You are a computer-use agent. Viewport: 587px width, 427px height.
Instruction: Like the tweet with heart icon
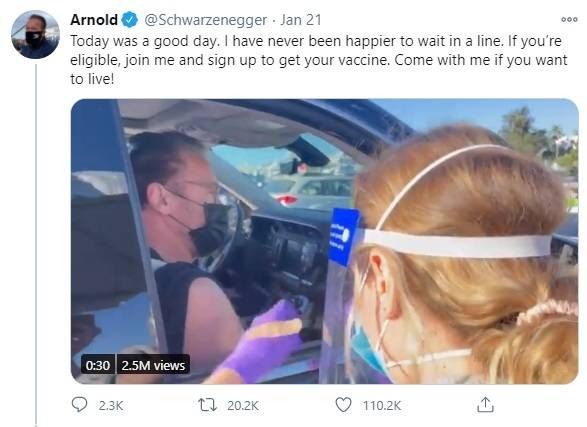tap(343, 405)
